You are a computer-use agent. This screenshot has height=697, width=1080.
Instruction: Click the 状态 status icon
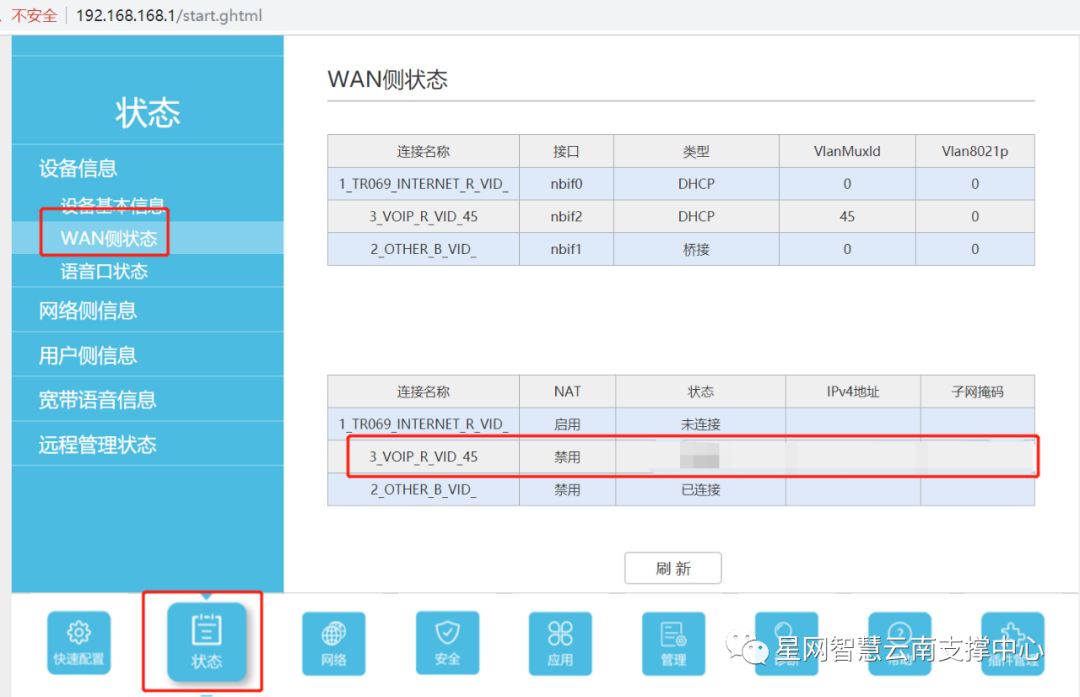click(206, 641)
